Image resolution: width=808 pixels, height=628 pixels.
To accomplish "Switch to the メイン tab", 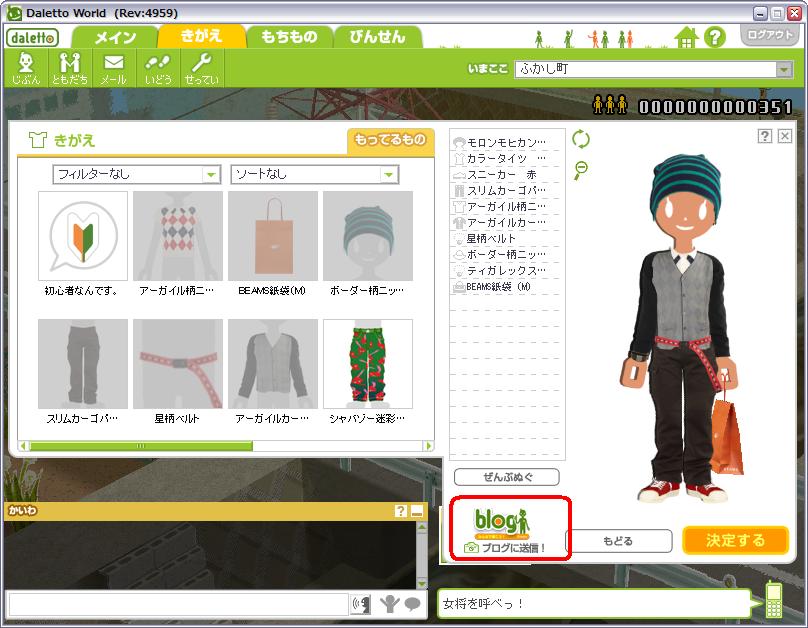I will point(115,37).
